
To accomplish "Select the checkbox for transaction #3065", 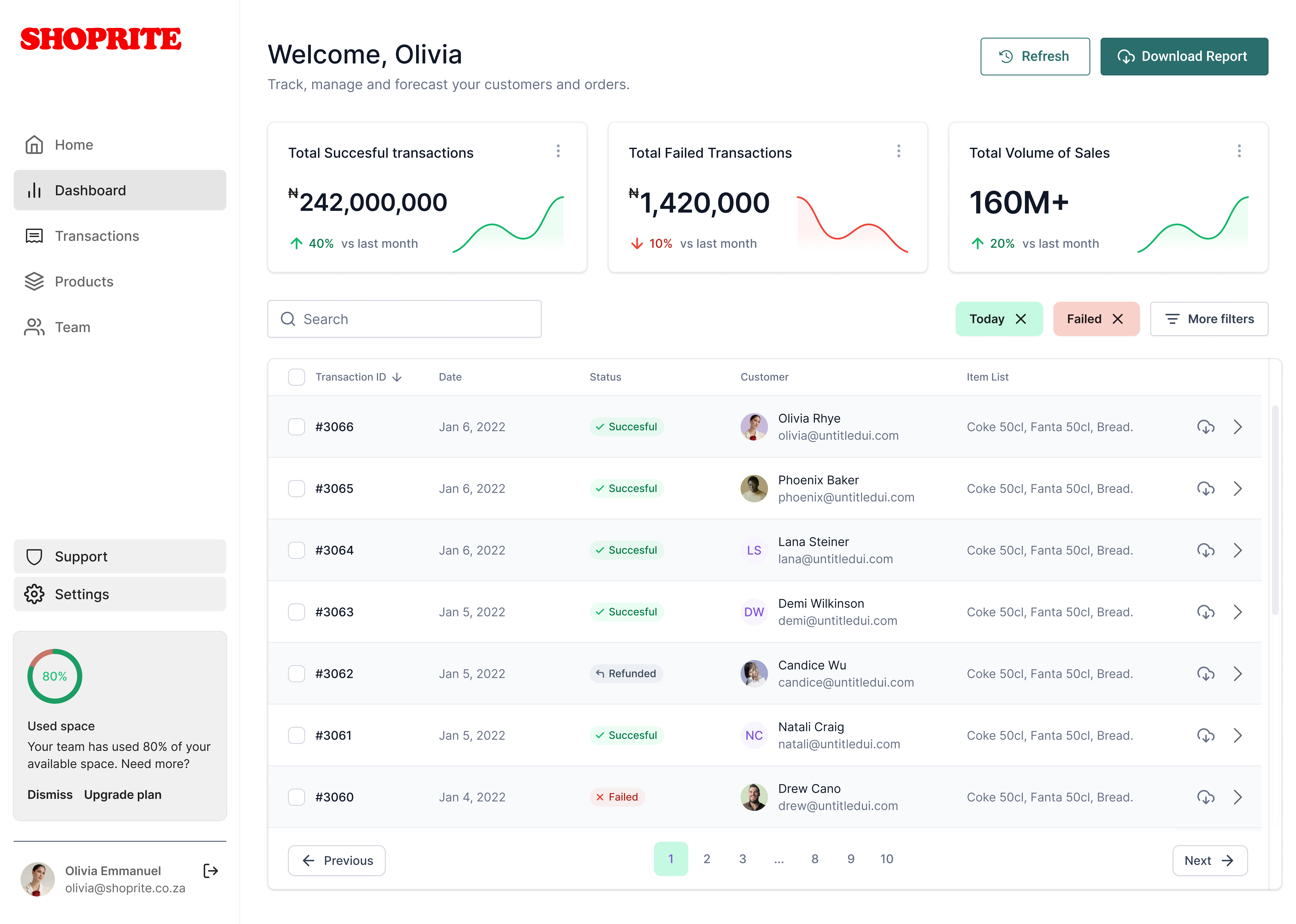I will coord(296,489).
